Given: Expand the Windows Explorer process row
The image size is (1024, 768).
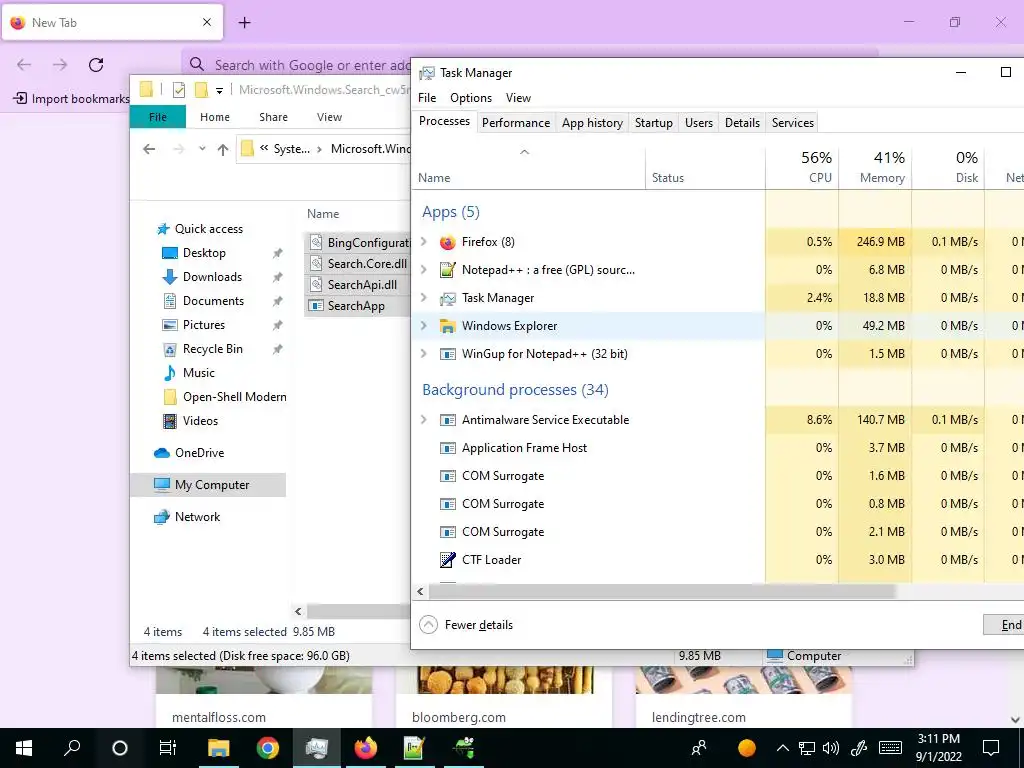Looking at the screenshot, I should tap(423, 326).
